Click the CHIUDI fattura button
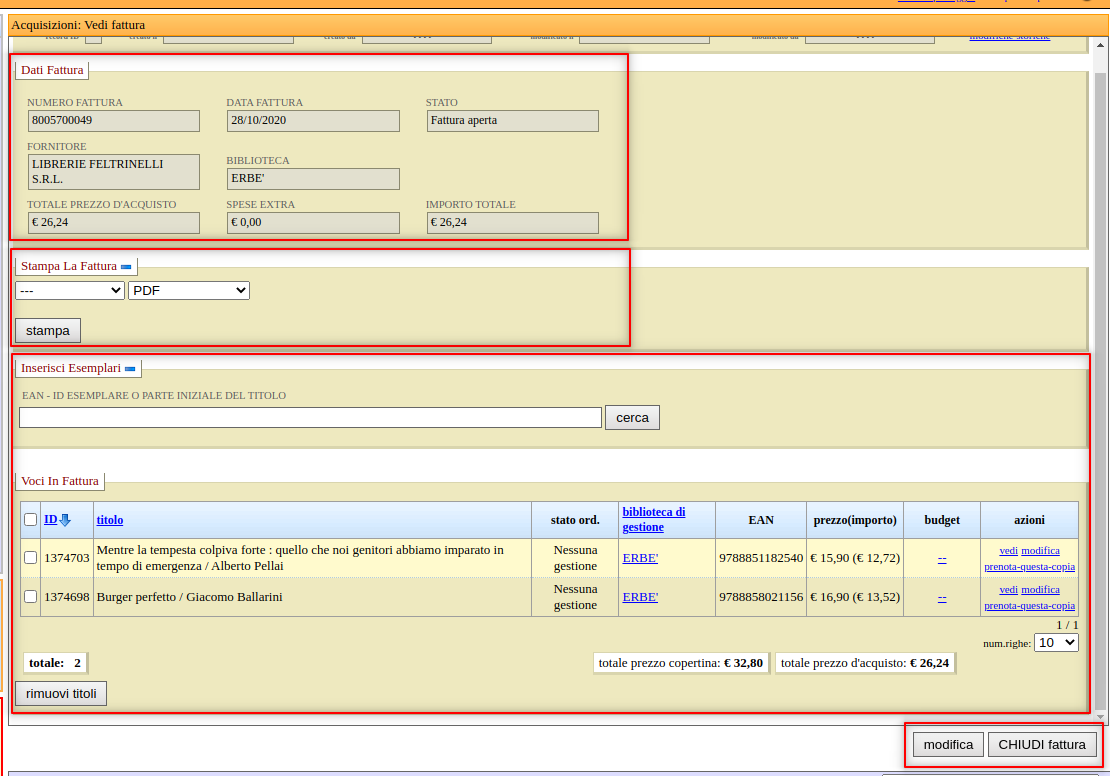The width and height of the screenshot is (1110, 776). coord(1042,745)
